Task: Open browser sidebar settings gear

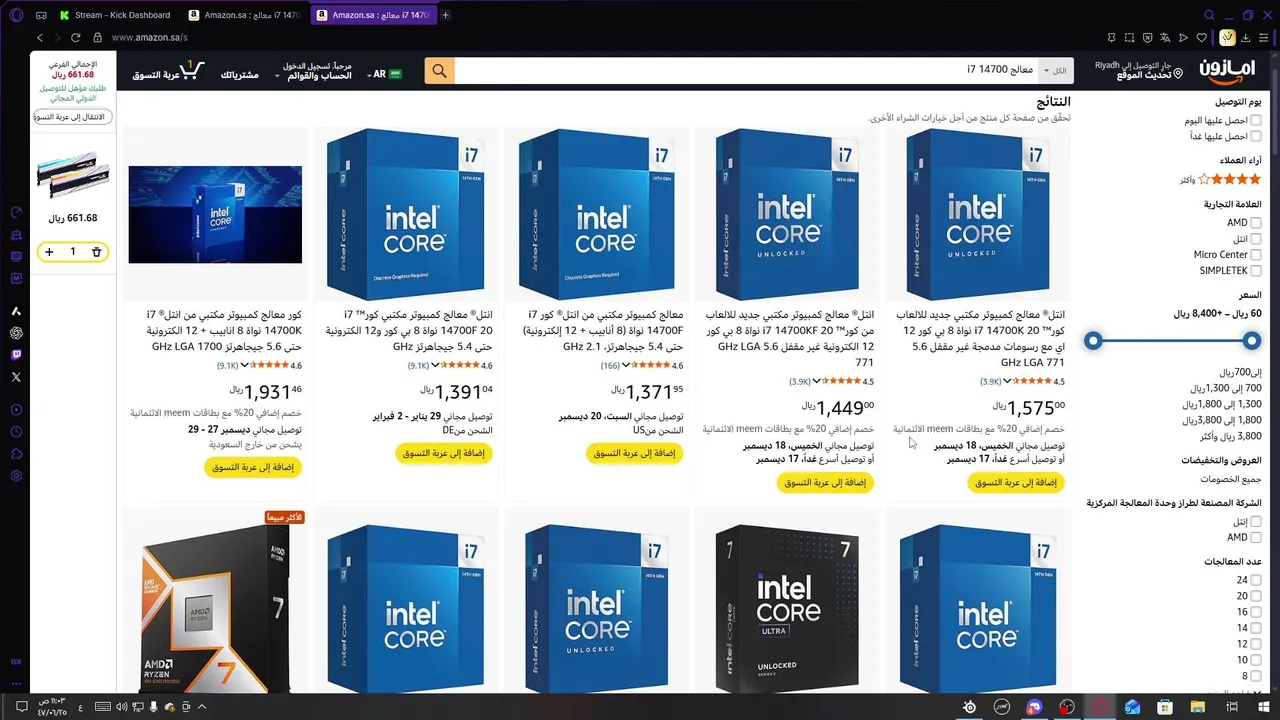Action: pos(16,476)
